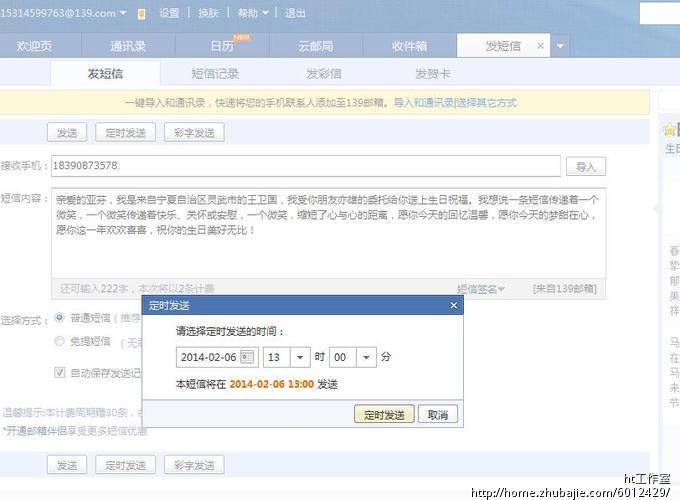680x500 pixels.
Task: Close the 定时发送 dialog with the X
Action: (454, 305)
